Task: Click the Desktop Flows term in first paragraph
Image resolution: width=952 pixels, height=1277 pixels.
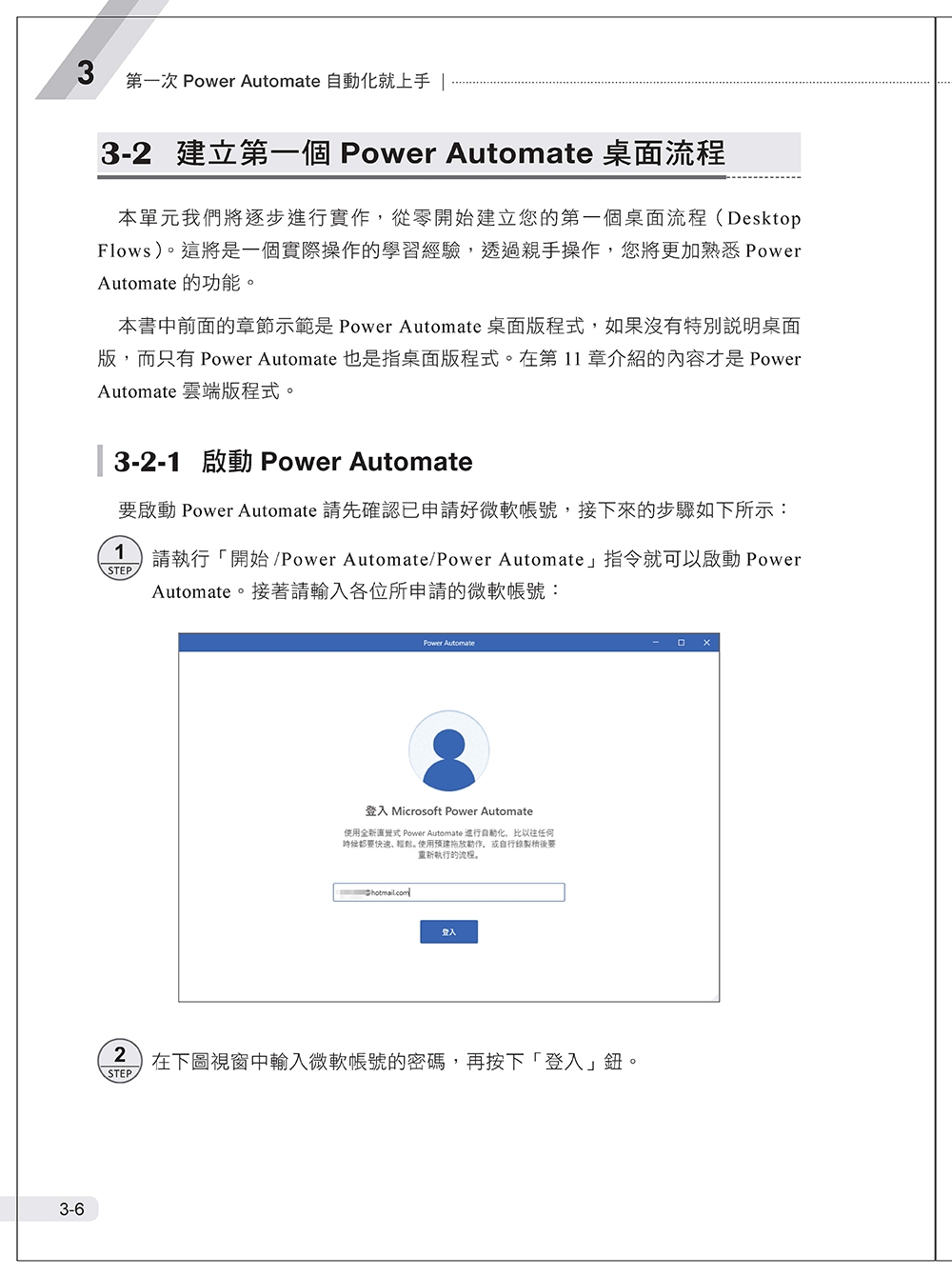Action: coord(448,234)
